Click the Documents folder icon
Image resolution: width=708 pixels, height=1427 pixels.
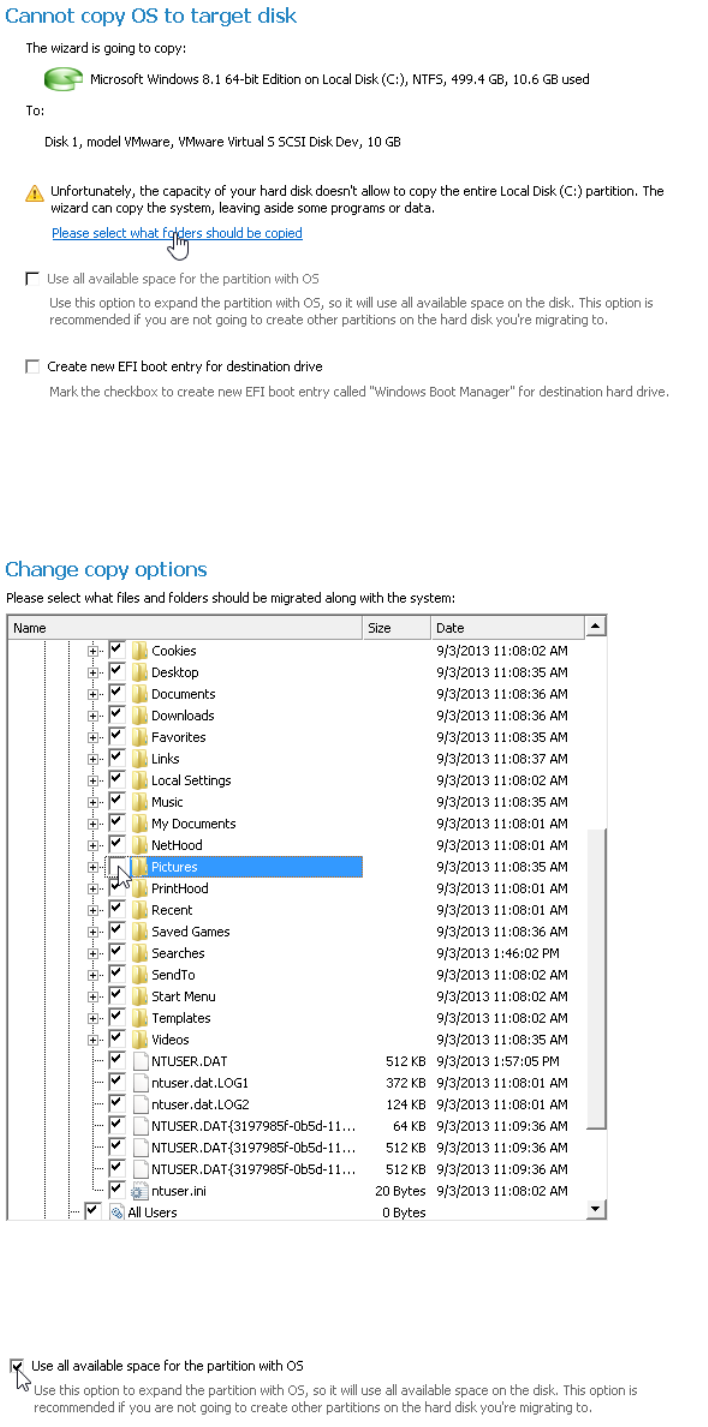140,694
